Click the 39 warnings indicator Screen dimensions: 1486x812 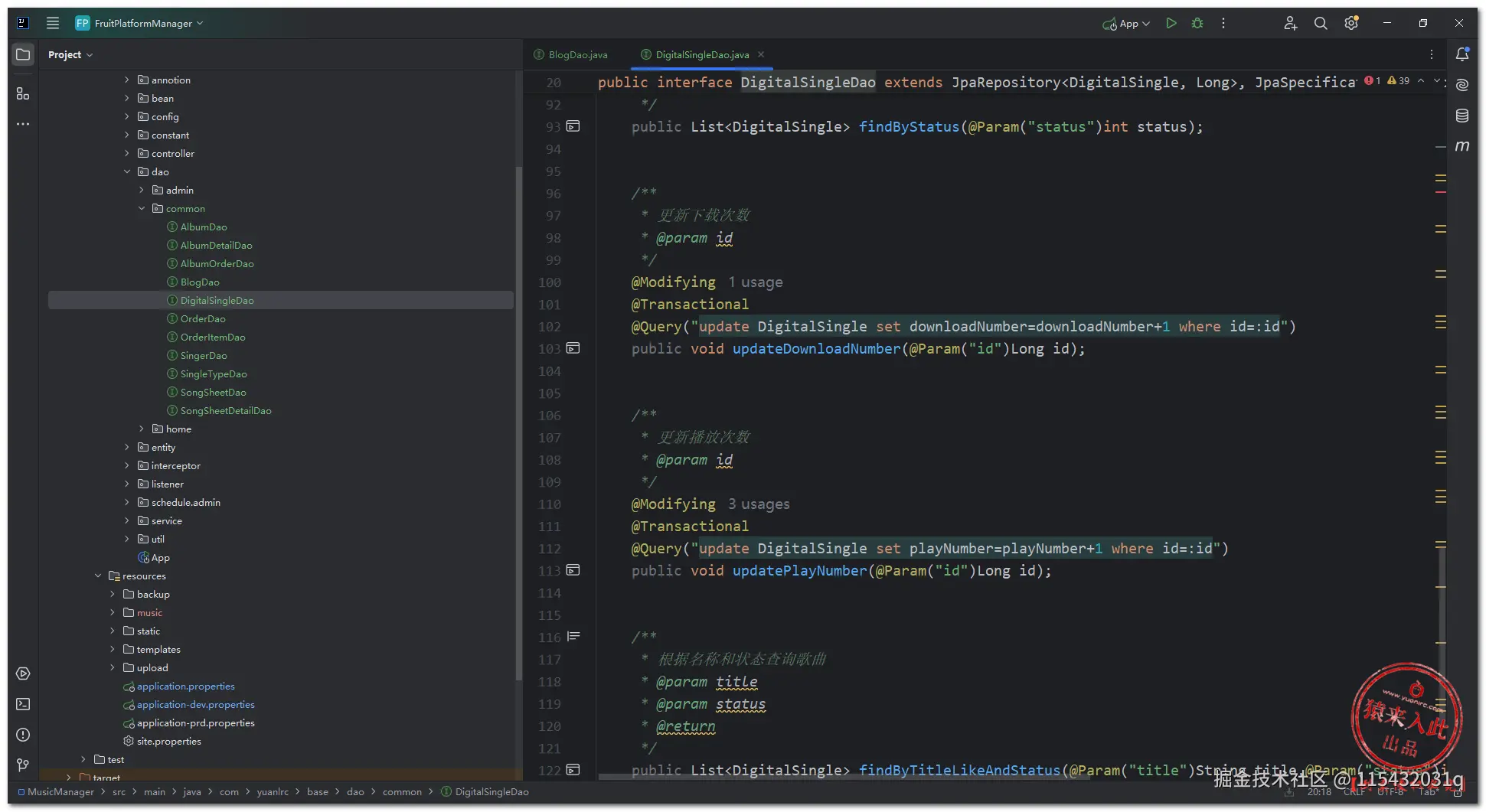(1399, 80)
